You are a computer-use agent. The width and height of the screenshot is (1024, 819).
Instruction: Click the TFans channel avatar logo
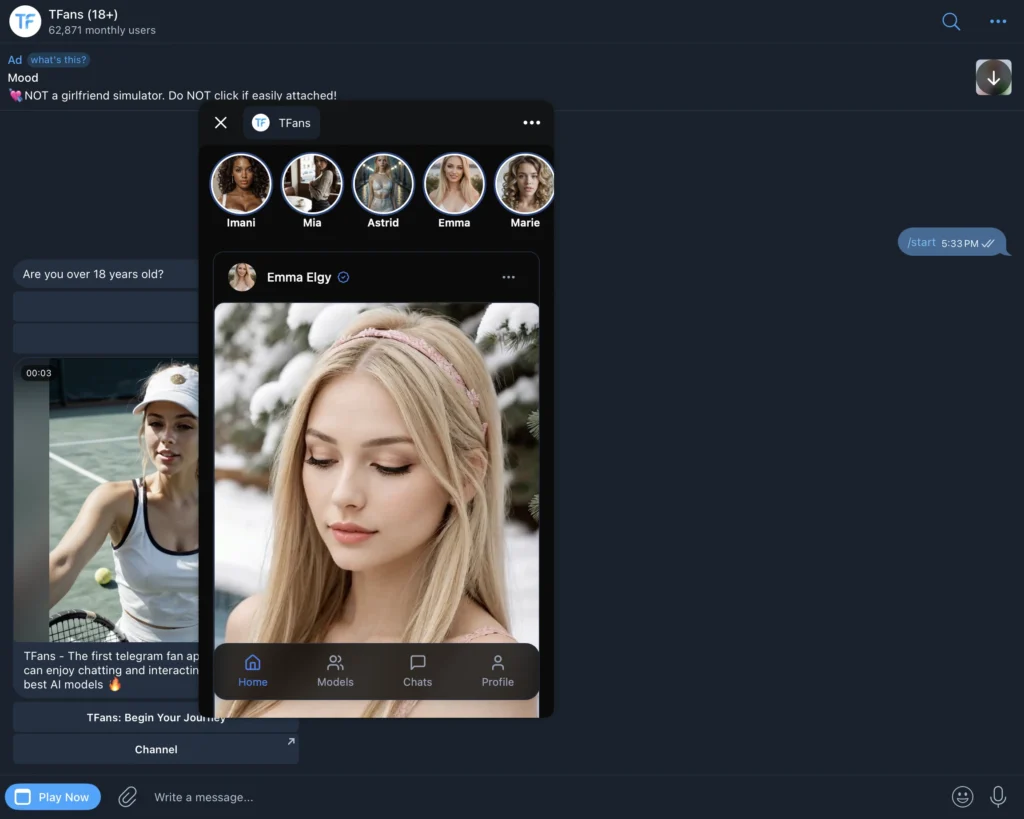[x=25, y=22]
